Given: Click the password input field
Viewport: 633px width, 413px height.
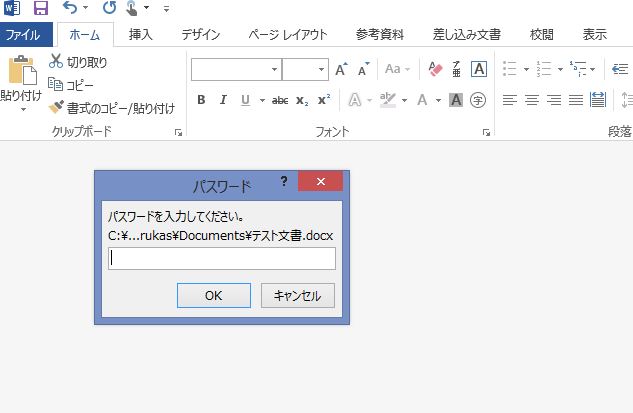Looking at the screenshot, I should coord(222,259).
